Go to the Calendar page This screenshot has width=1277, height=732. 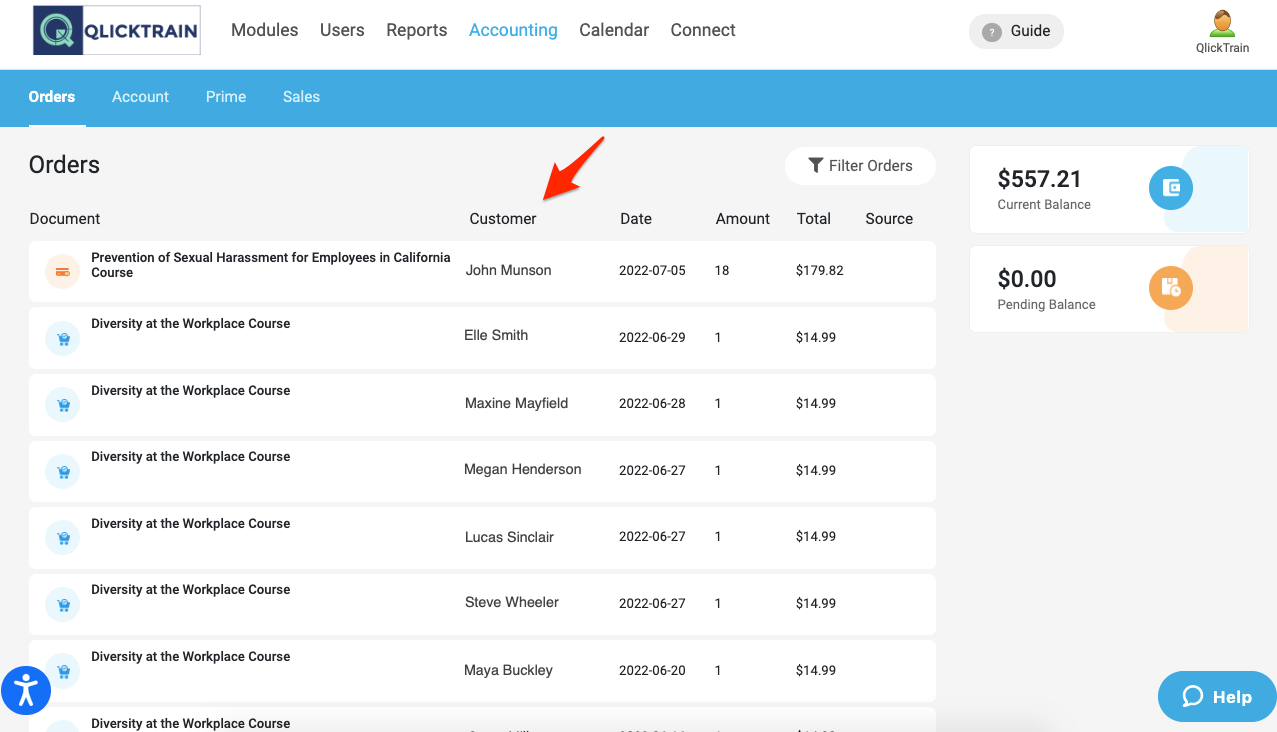coord(614,30)
